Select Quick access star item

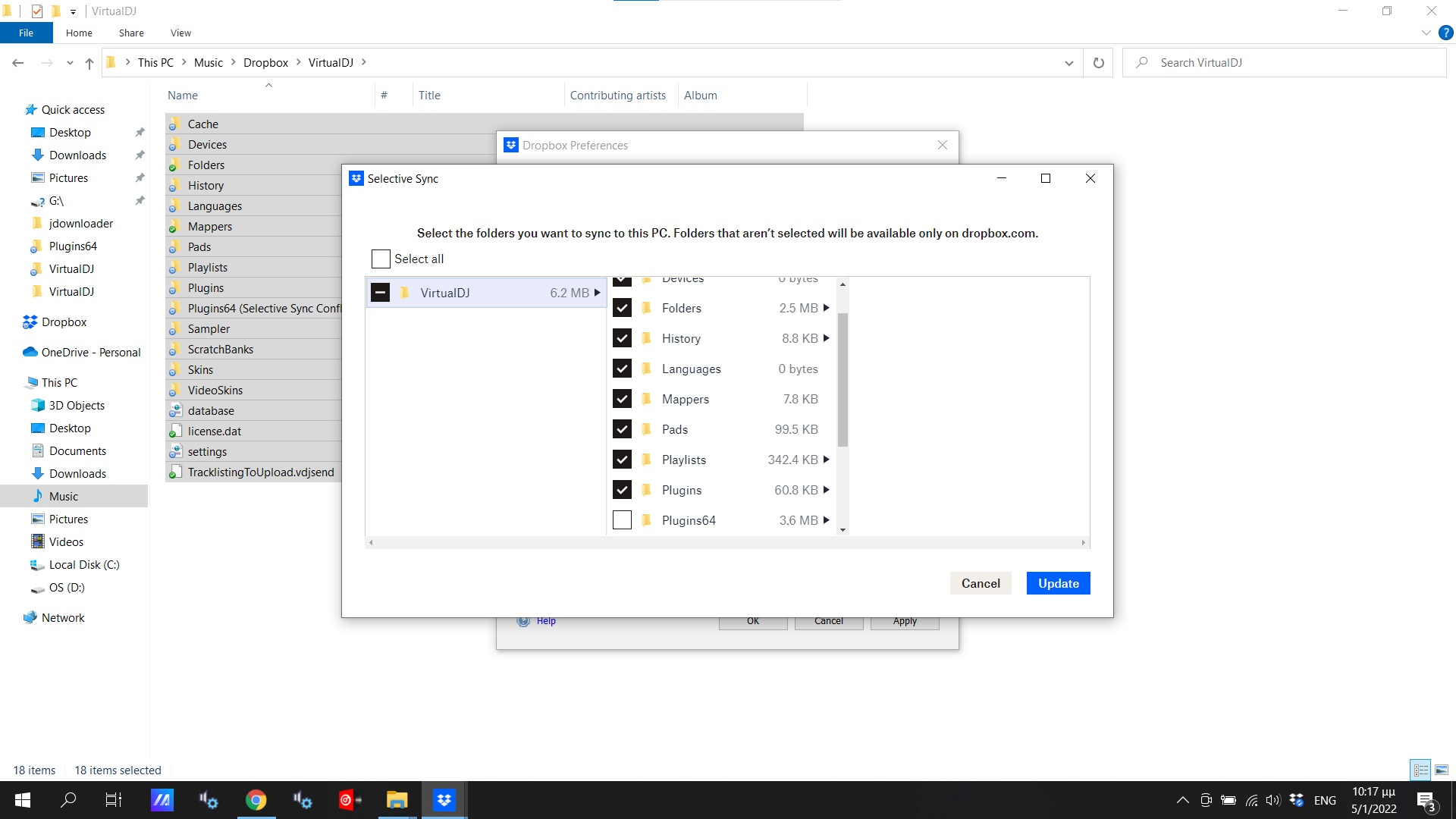pyautogui.click(x=73, y=110)
